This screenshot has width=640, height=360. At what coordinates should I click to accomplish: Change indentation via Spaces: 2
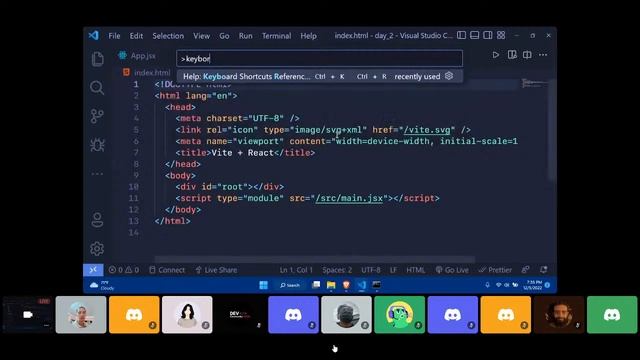tap(337, 270)
